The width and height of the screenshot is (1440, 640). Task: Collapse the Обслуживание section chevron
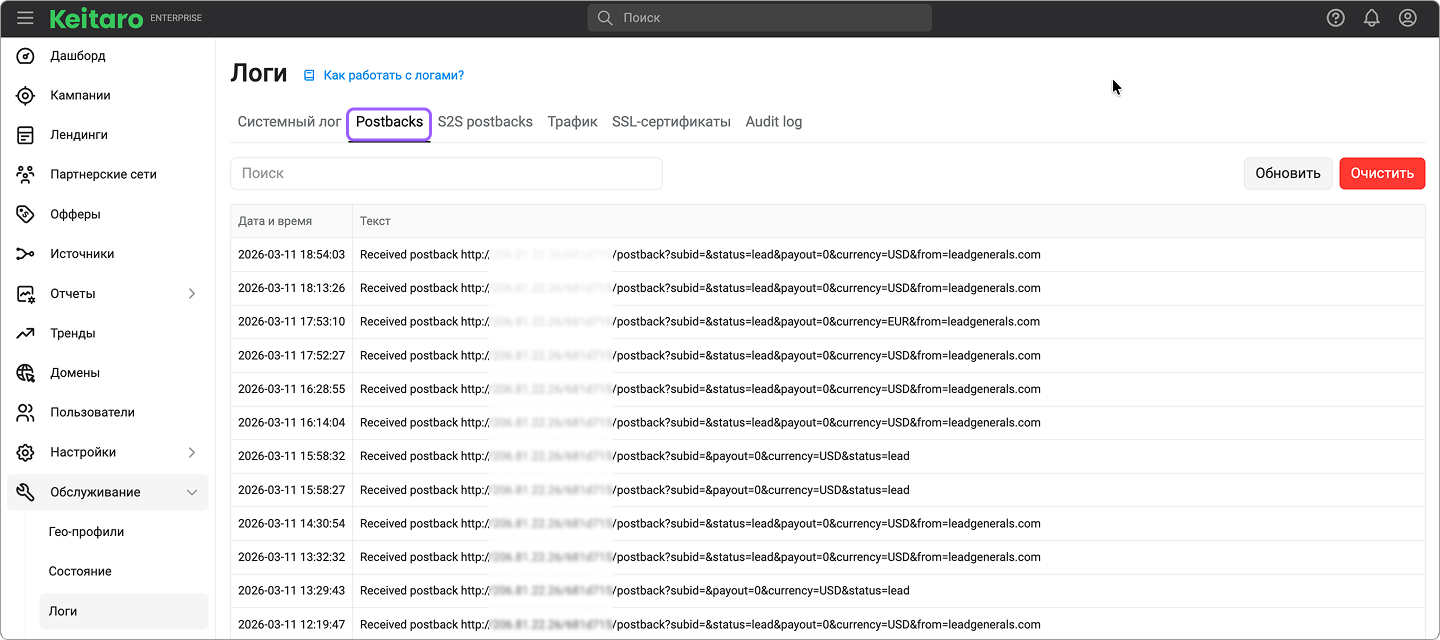tap(192, 492)
